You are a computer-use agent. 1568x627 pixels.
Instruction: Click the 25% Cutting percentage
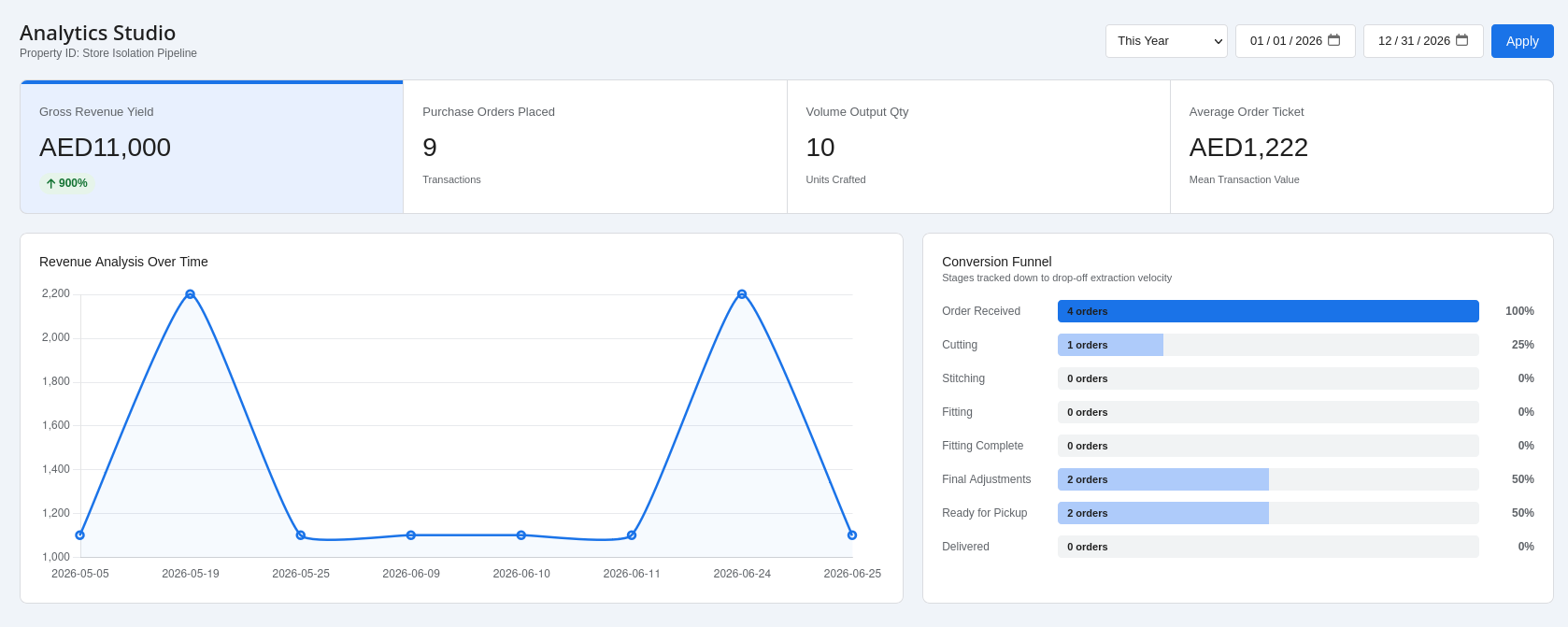[1523, 345]
